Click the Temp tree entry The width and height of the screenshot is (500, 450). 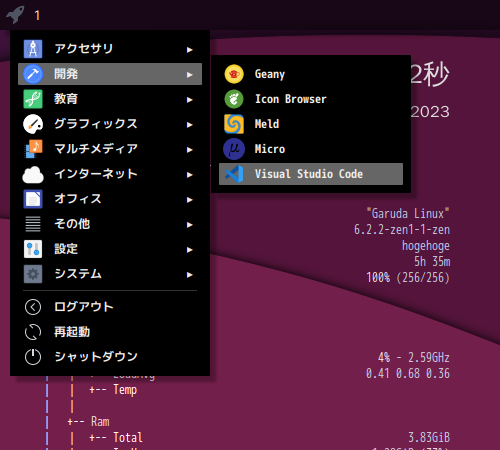(x=125, y=390)
